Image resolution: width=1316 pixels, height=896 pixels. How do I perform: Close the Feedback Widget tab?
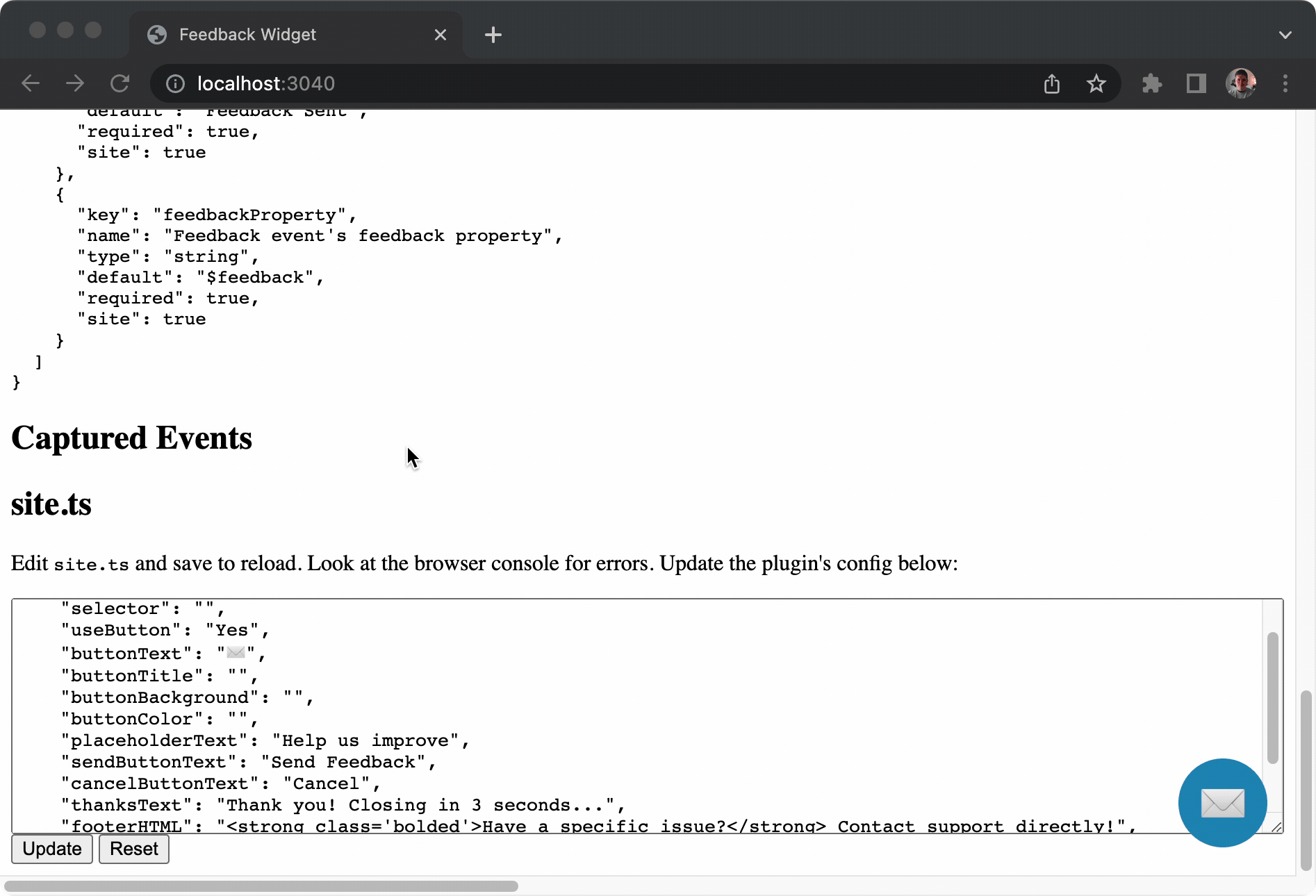click(441, 35)
